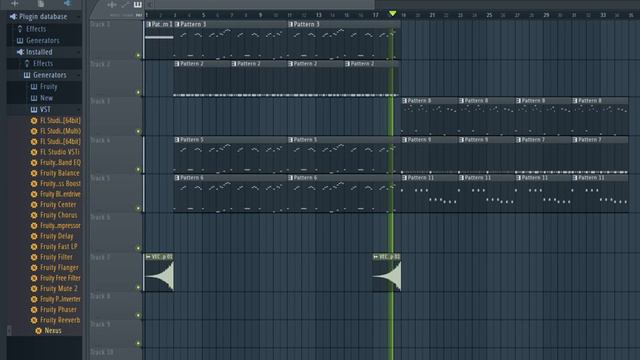
Task: Collapse the Plugin database tree arrow
Action: click(79, 17)
